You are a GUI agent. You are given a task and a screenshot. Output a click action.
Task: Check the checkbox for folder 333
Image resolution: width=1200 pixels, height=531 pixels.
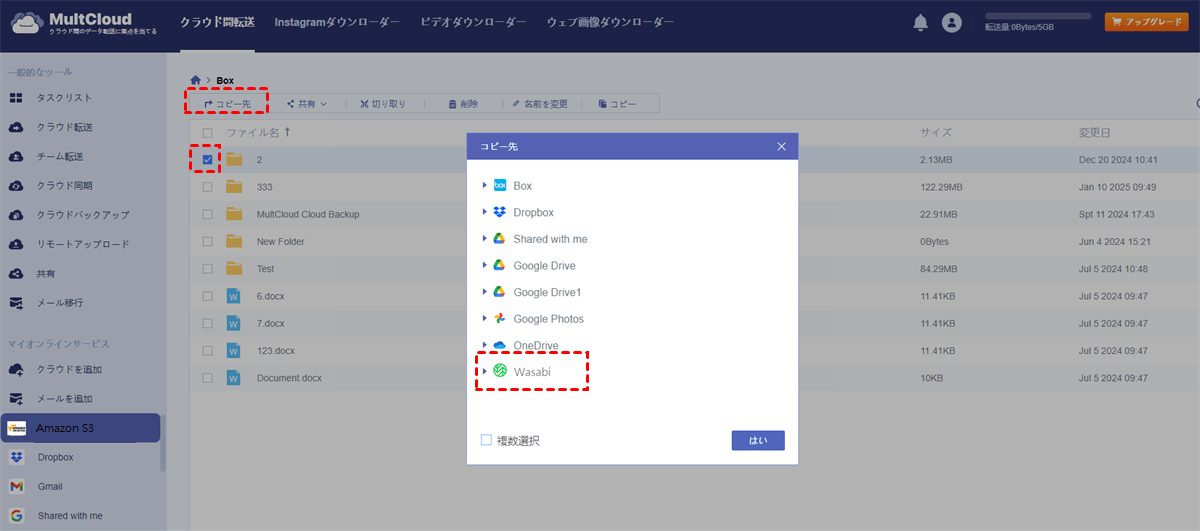coord(207,187)
